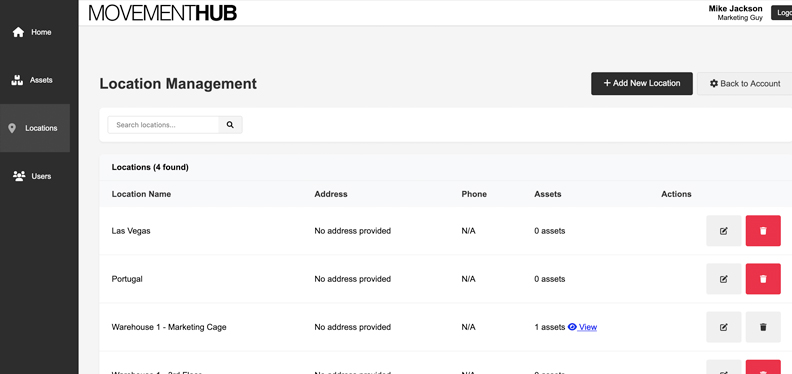Viewport: 792px width, 374px height.
Task: Click the Locations map pin icon
Action: coord(12,128)
